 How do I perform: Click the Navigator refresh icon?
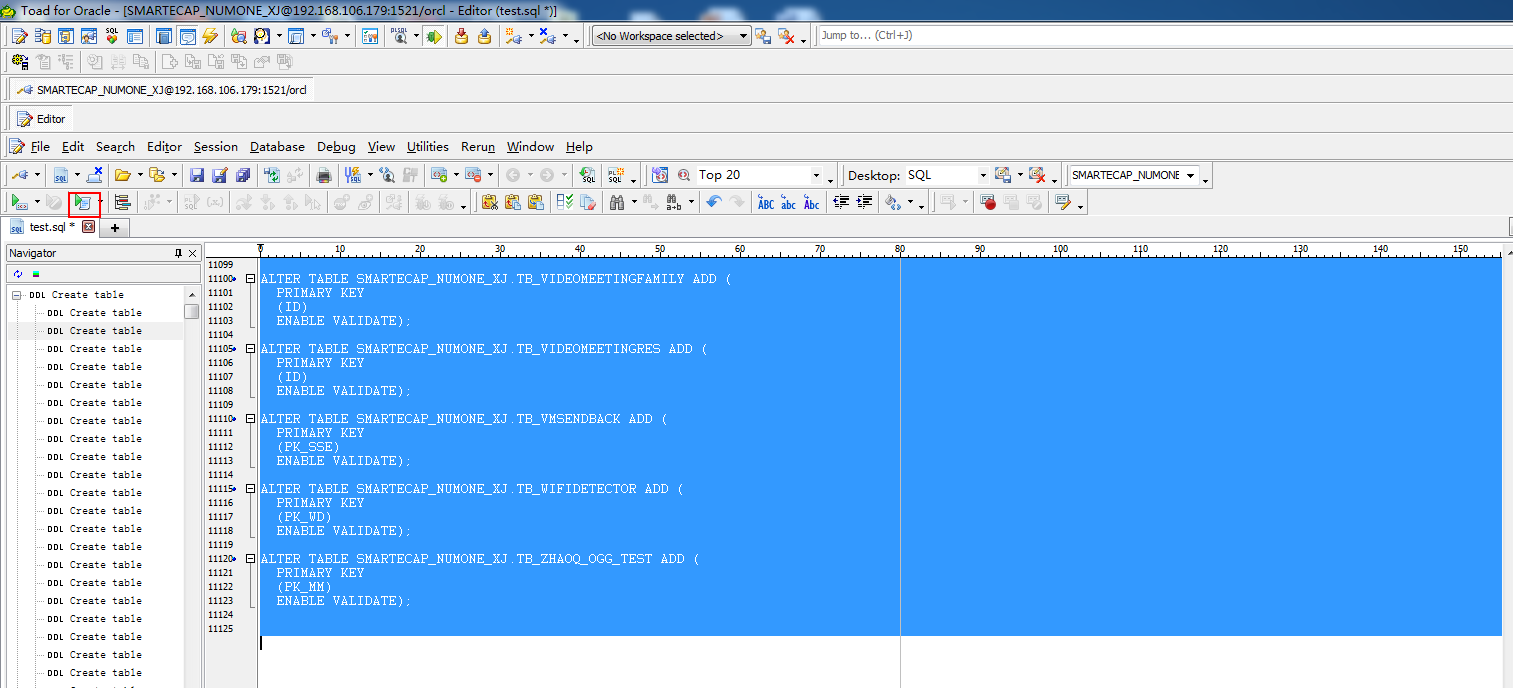(18, 274)
